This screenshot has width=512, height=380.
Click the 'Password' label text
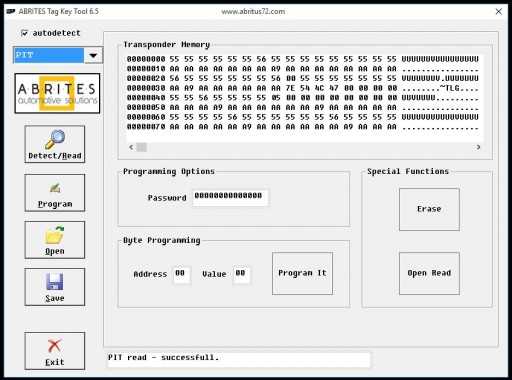[x=167, y=198]
